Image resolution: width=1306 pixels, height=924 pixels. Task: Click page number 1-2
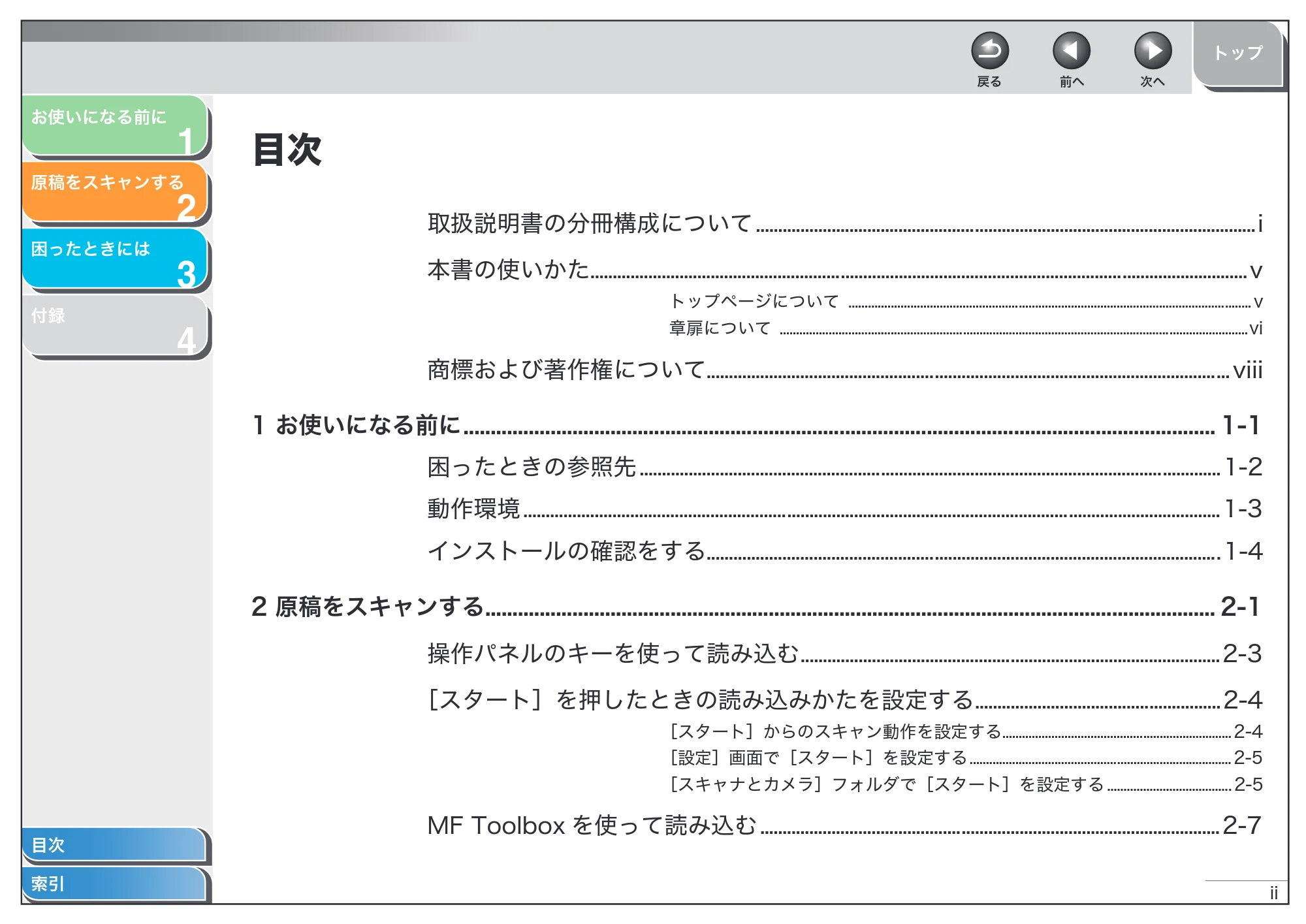pos(1244,467)
